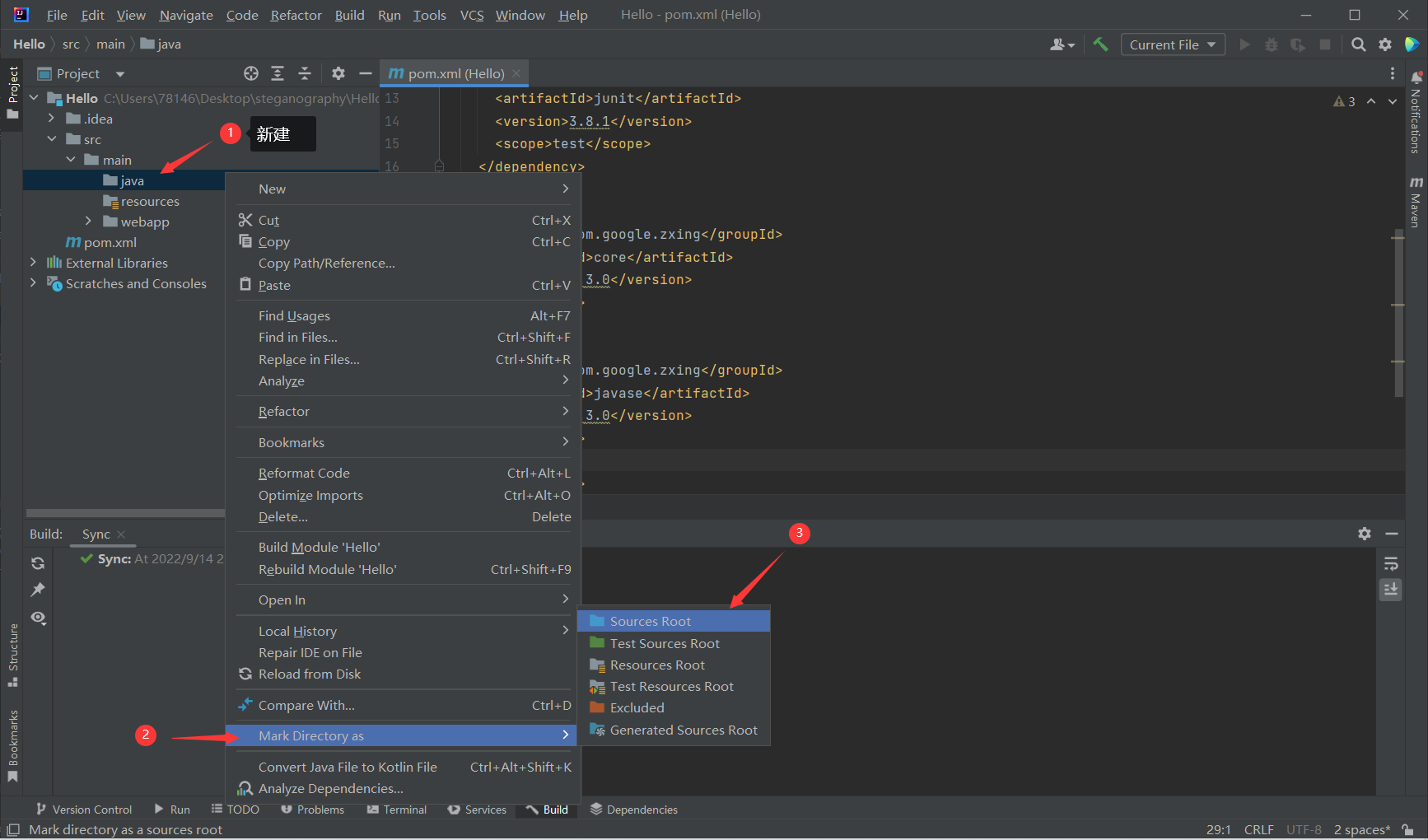The width and height of the screenshot is (1428, 840).
Task: Click Collapse All icon in Project panel
Action: [x=304, y=73]
